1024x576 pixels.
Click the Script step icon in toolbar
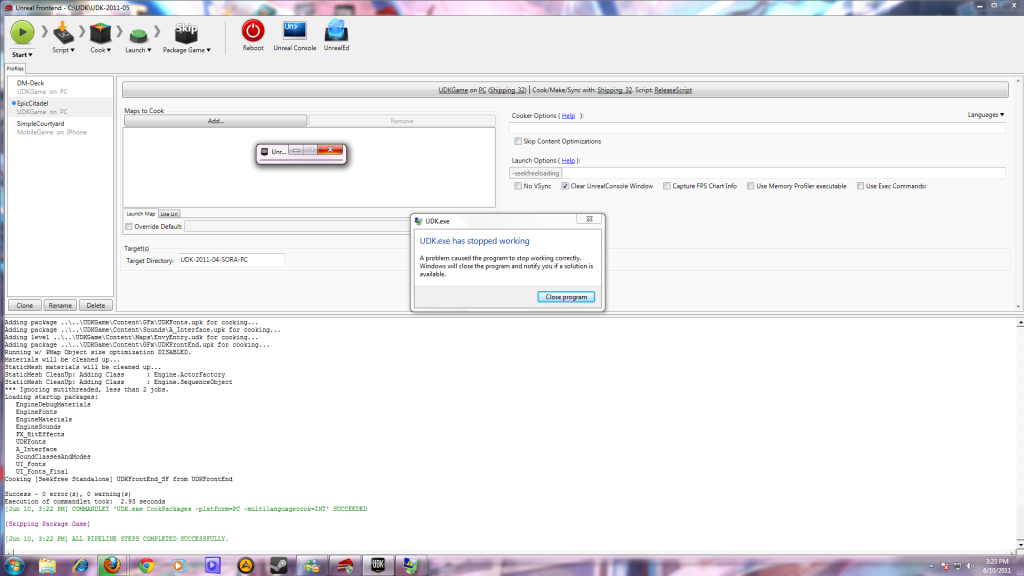63,33
